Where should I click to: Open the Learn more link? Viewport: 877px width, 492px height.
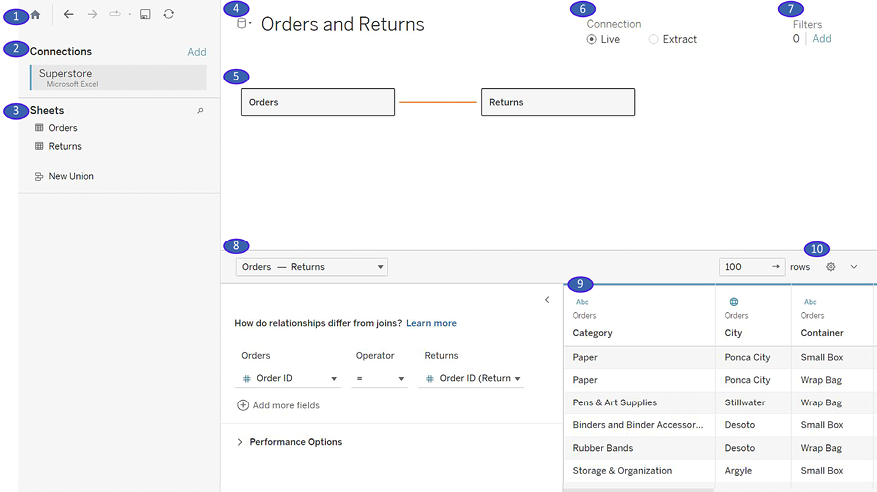(x=431, y=323)
